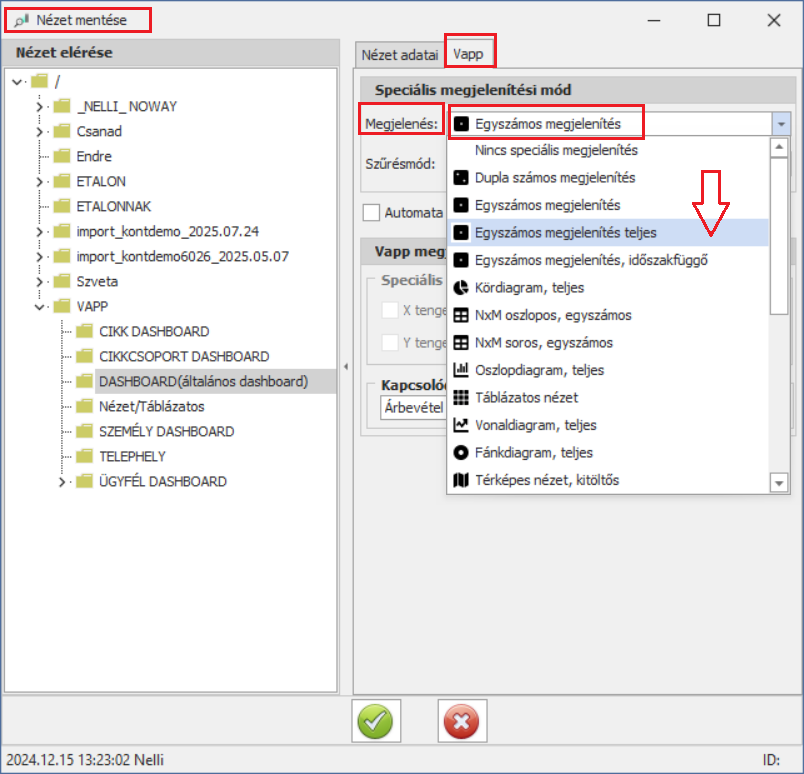This screenshot has width=804, height=774.
Task: Pick NxM oszlopos, egyszámos option
Action: [552, 315]
